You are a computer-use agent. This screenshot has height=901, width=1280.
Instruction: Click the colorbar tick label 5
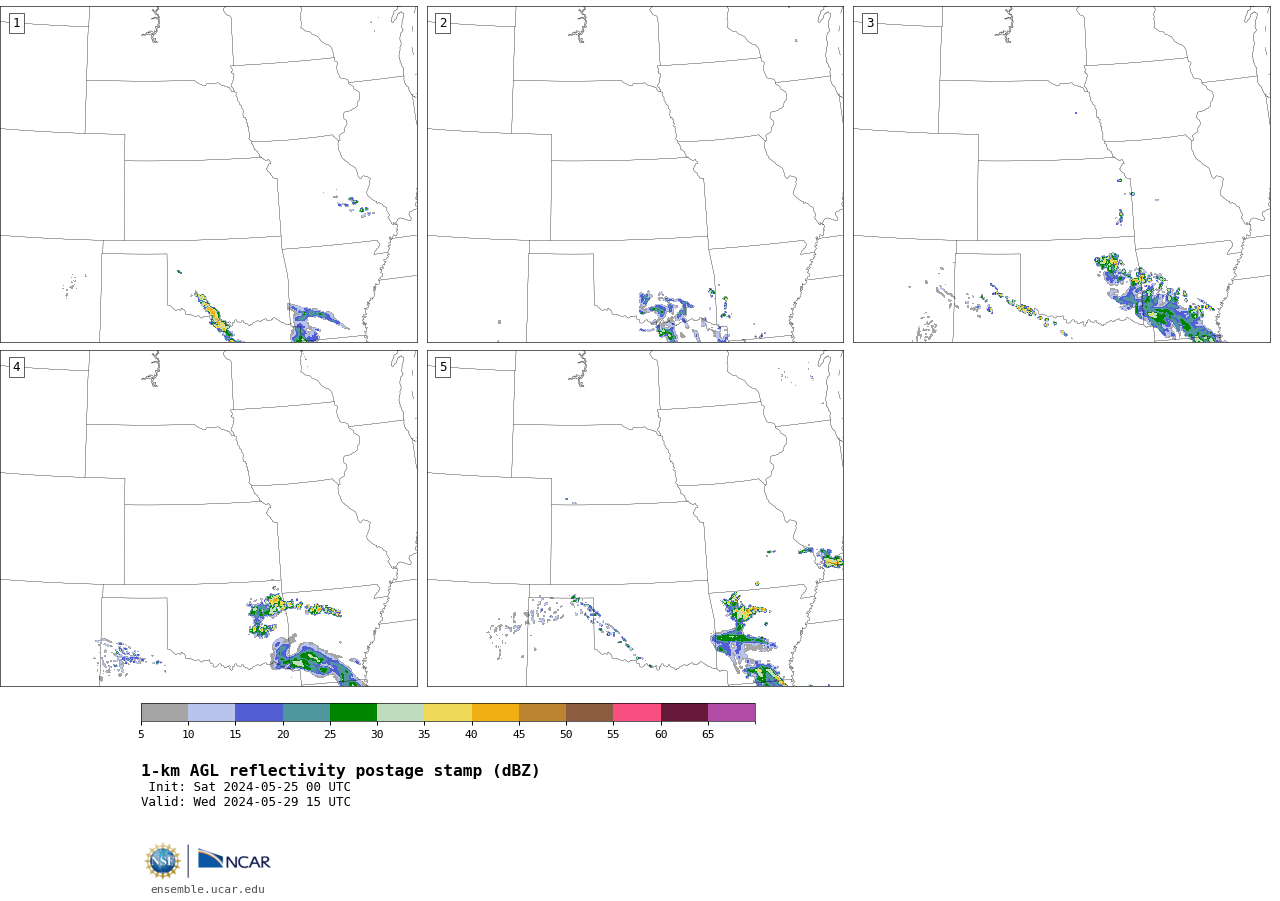(141, 735)
